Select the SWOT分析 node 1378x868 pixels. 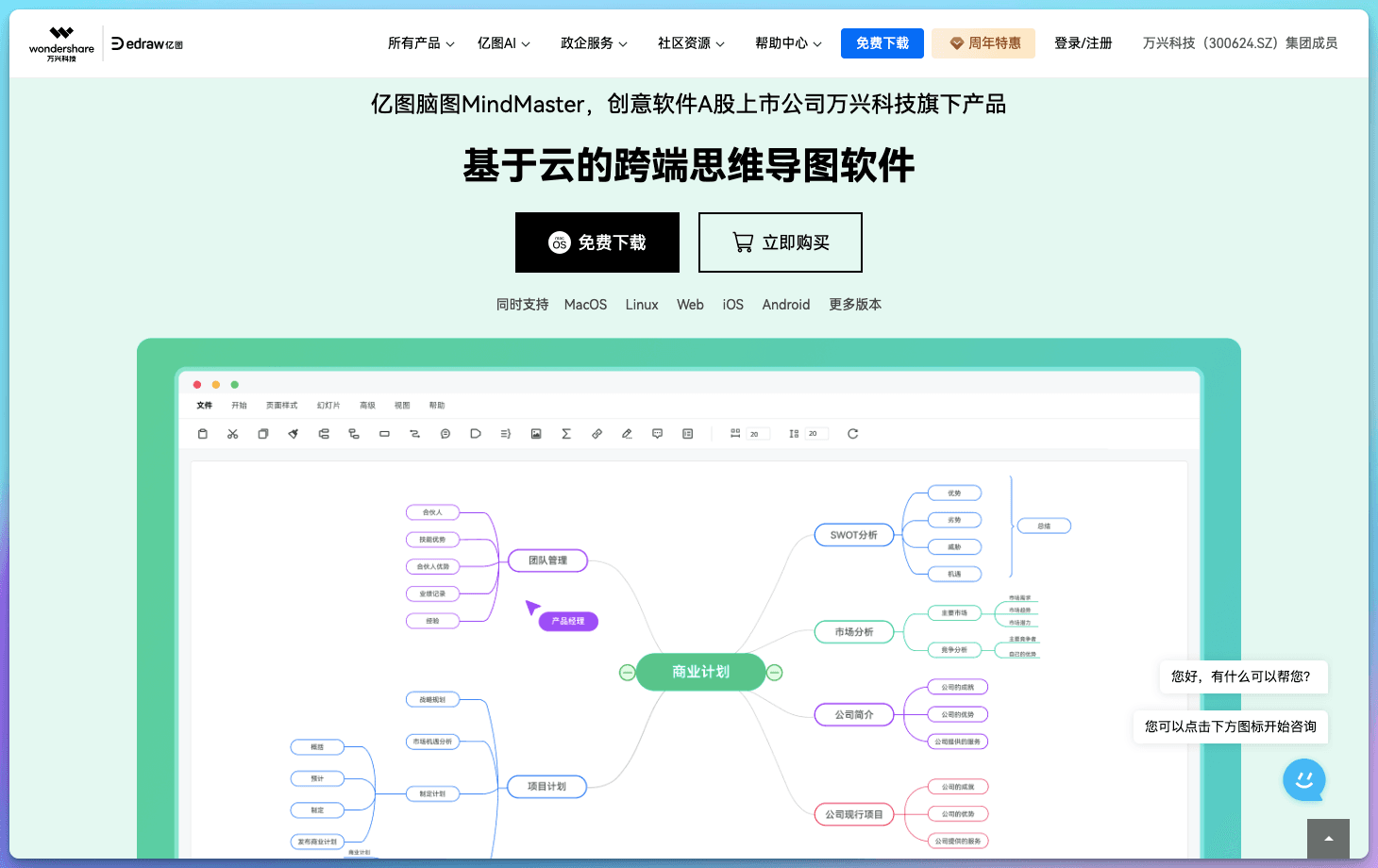(x=854, y=535)
